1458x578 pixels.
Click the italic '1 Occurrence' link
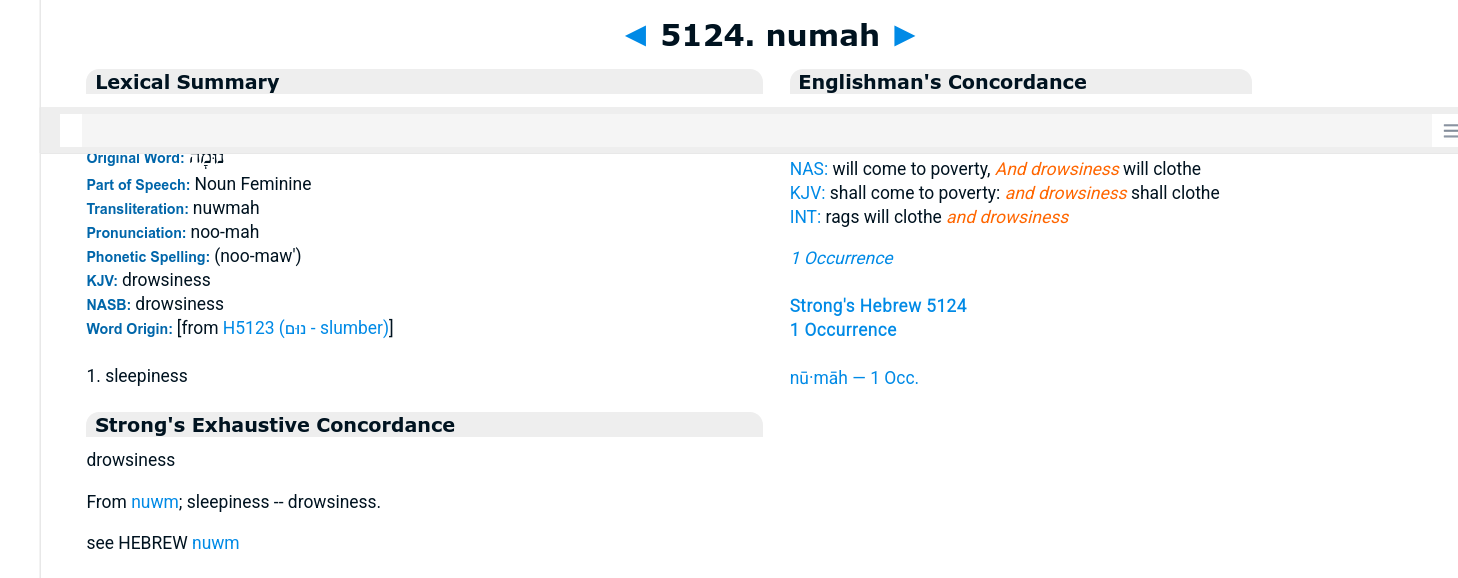841,259
